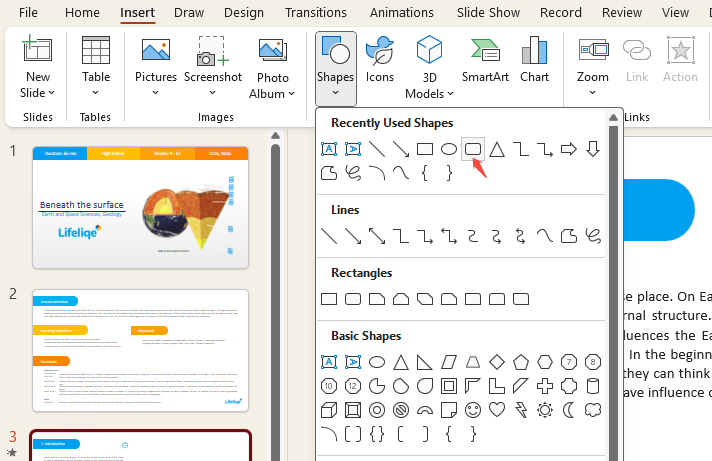Screen dimensions: 712x461
Task: Open the Review tab
Action: [x=622, y=13]
